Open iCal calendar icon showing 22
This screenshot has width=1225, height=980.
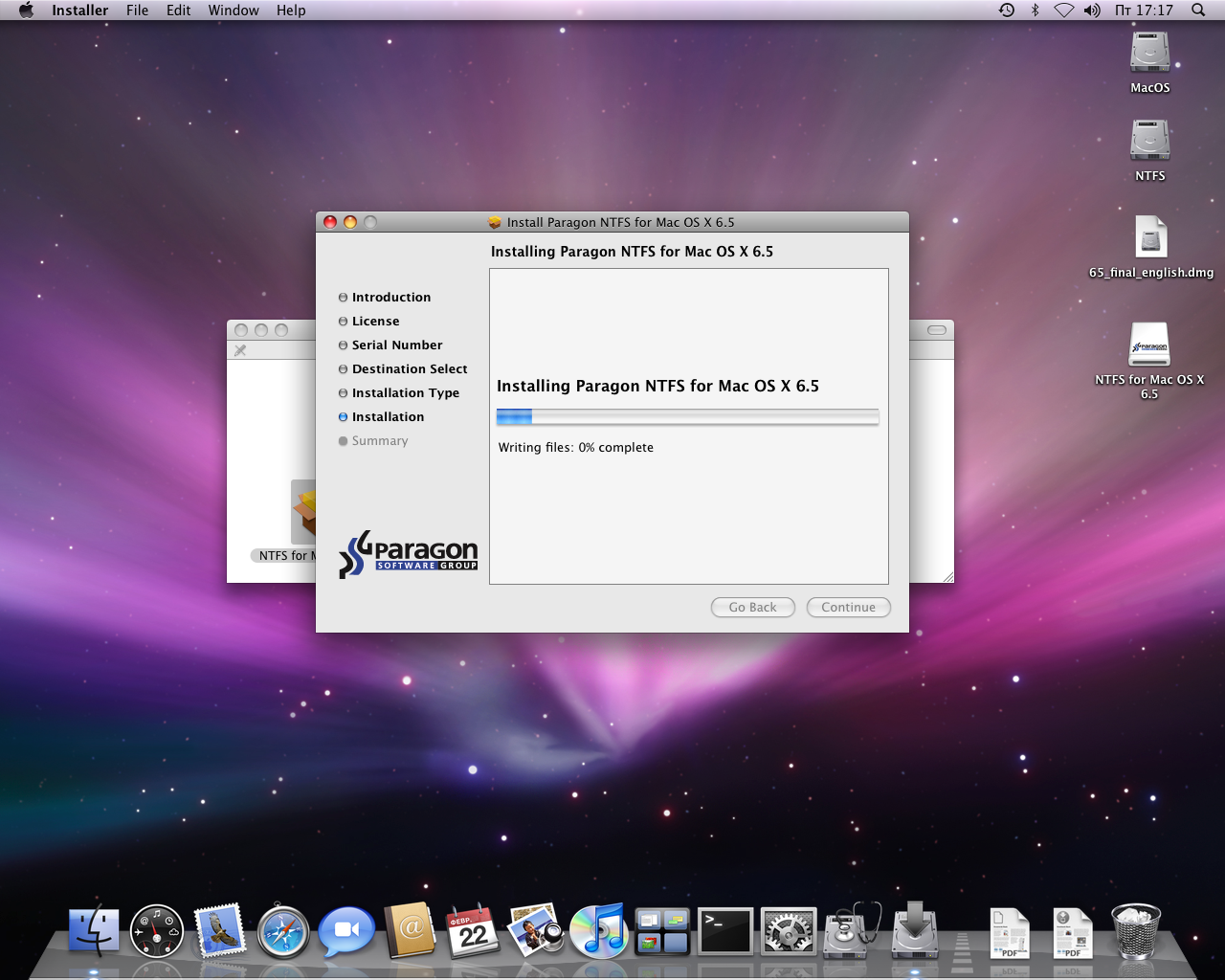pos(473,931)
